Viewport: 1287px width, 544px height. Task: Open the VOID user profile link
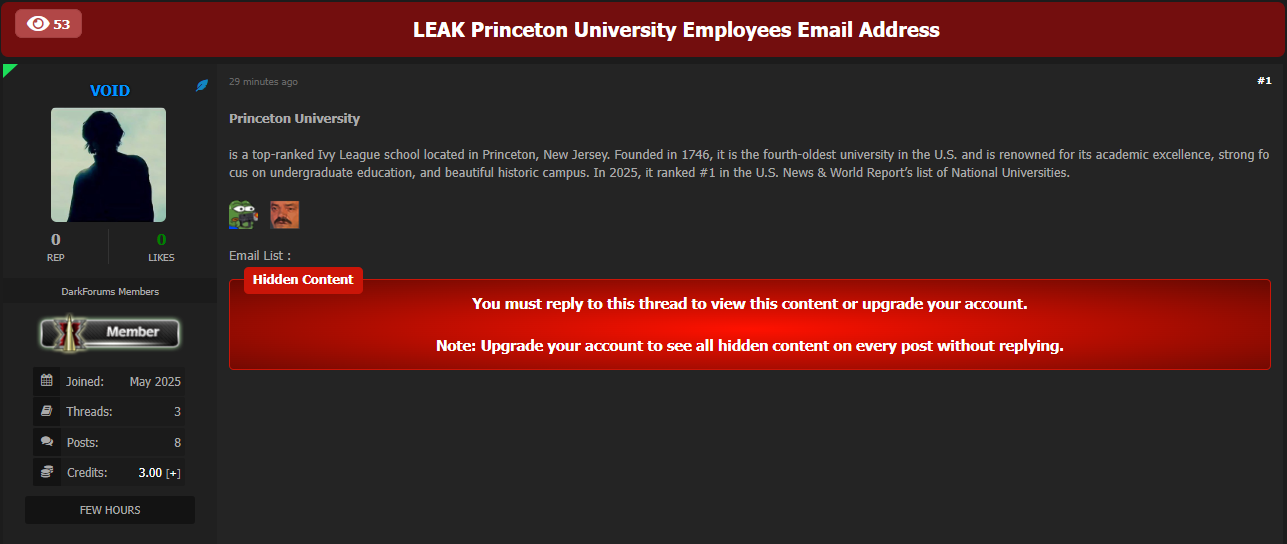point(110,90)
